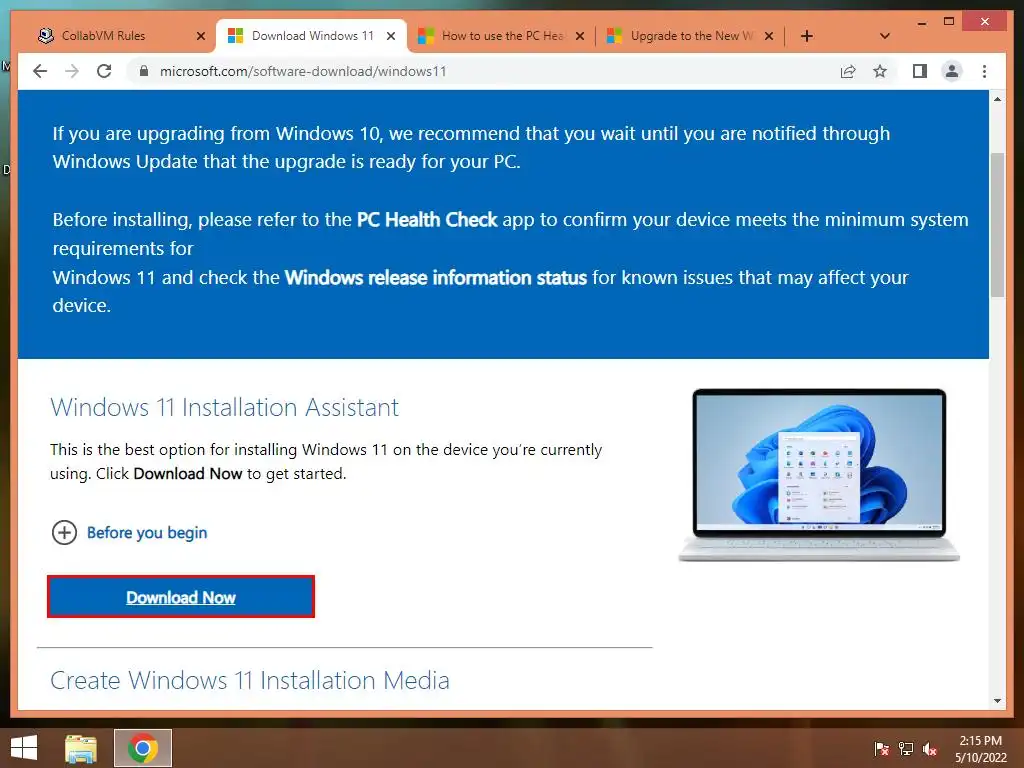Image resolution: width=1024 pixels, height=768 pixels.
Task: Click the Create Windows 11 Installation Media heading
Action: pos(249,680)
